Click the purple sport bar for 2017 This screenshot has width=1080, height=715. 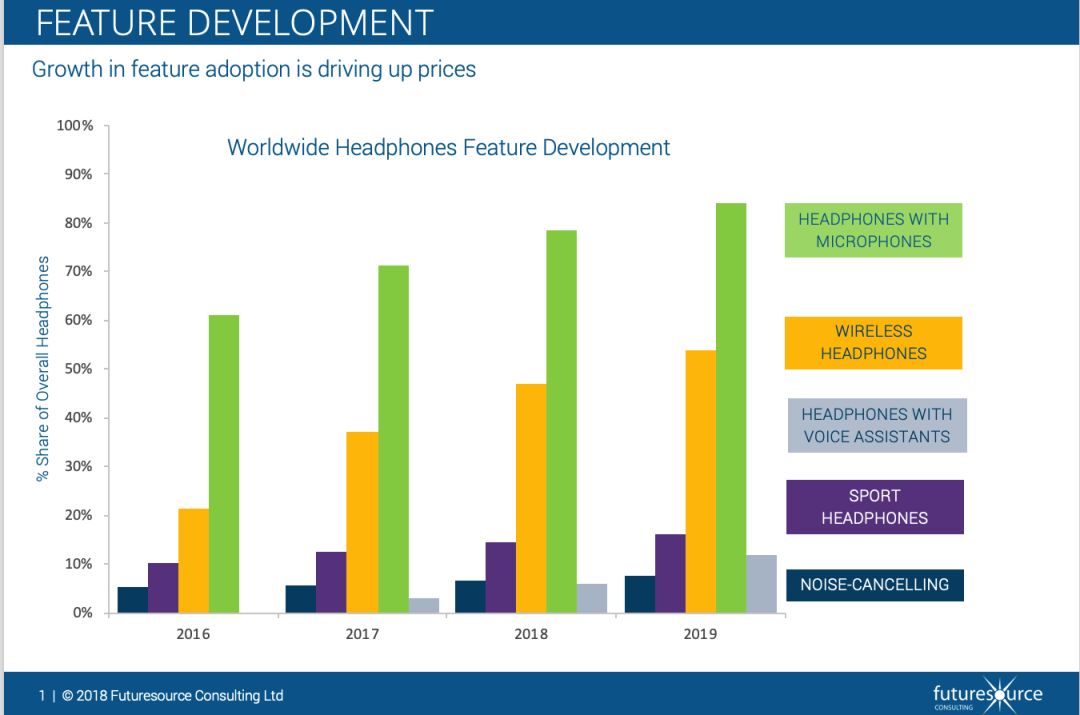click(x=331, y=581)
